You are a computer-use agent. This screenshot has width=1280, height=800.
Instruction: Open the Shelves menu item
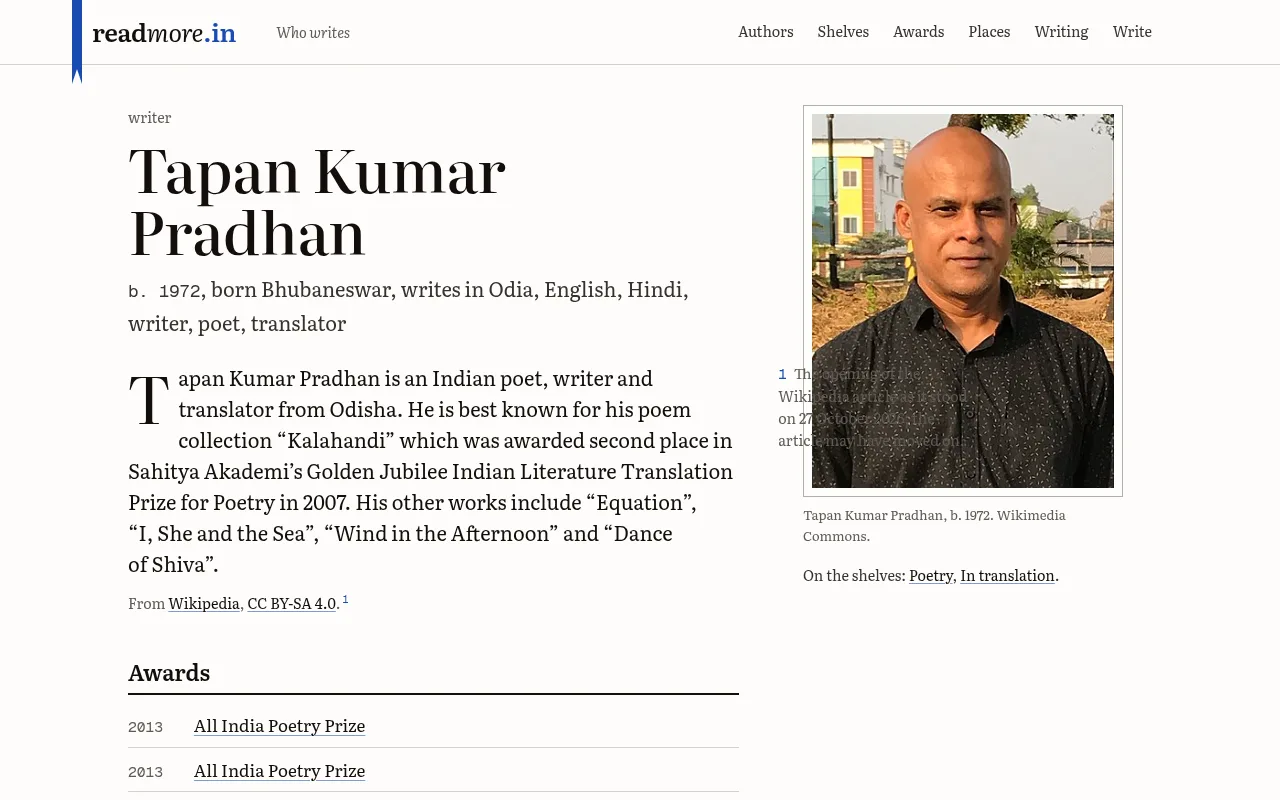coord(843,32)
